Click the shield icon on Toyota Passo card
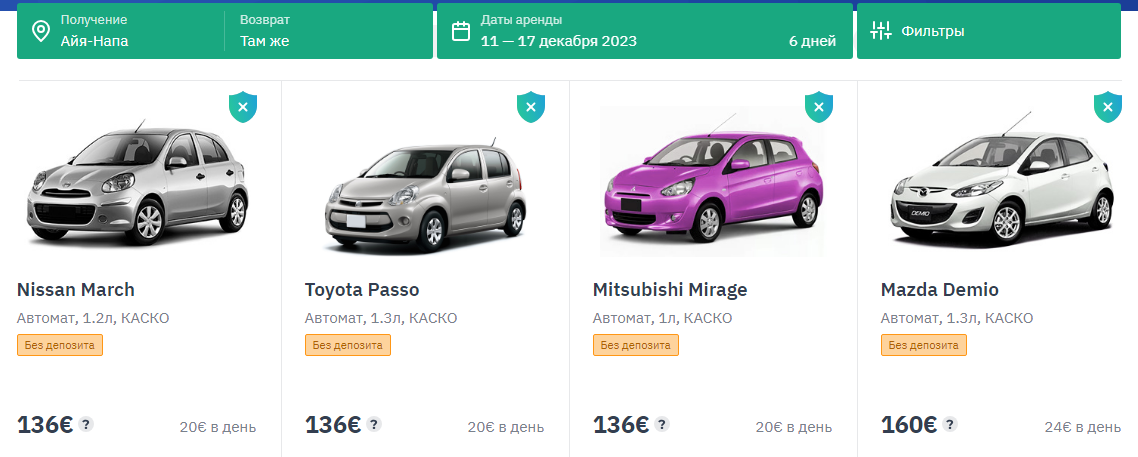 click(x=531, y=107)
